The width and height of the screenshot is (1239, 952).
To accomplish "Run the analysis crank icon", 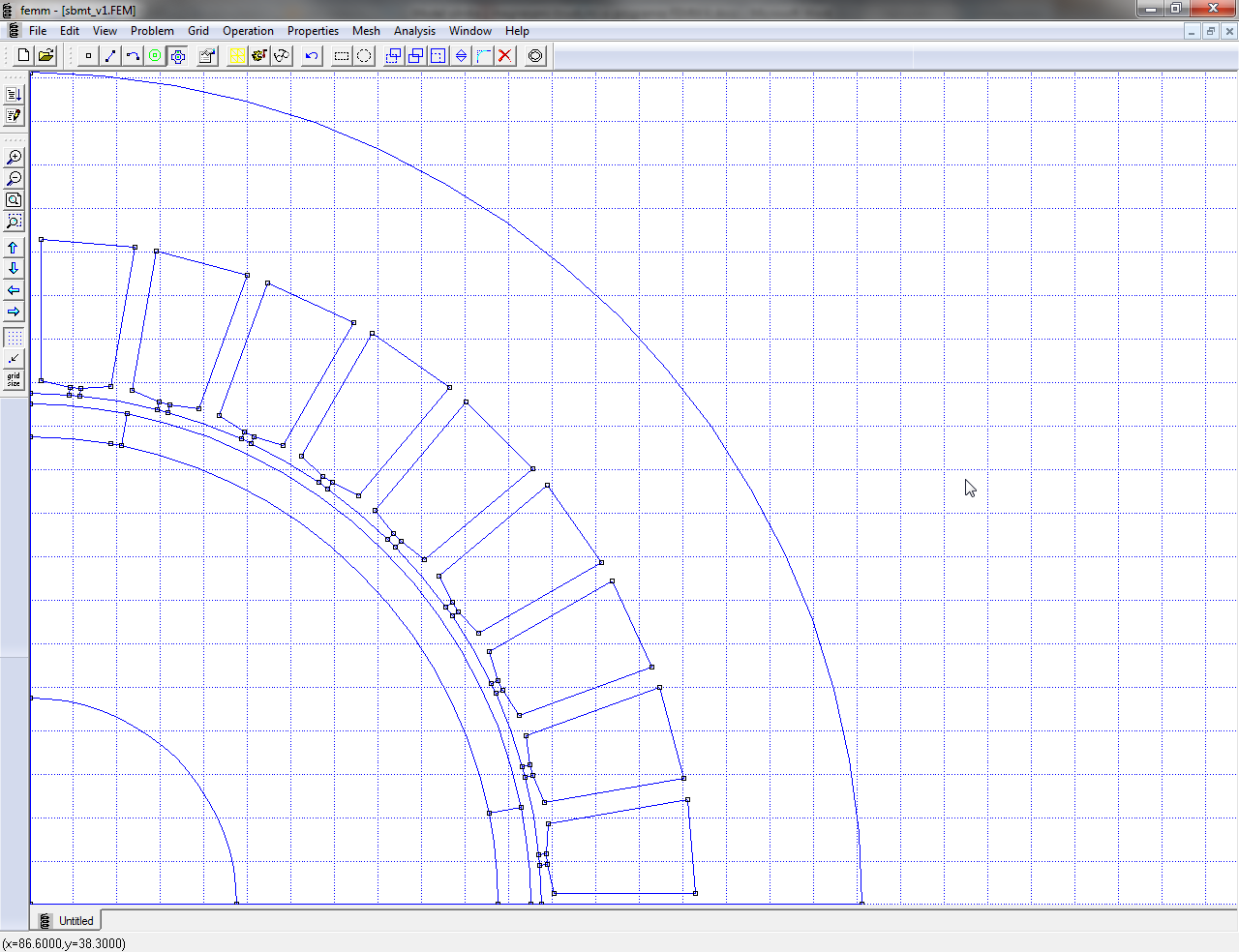I will [259, 55].
